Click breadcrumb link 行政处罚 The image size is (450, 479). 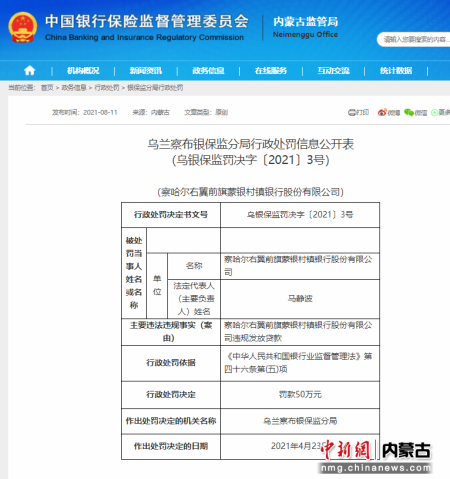coord(107,88)
